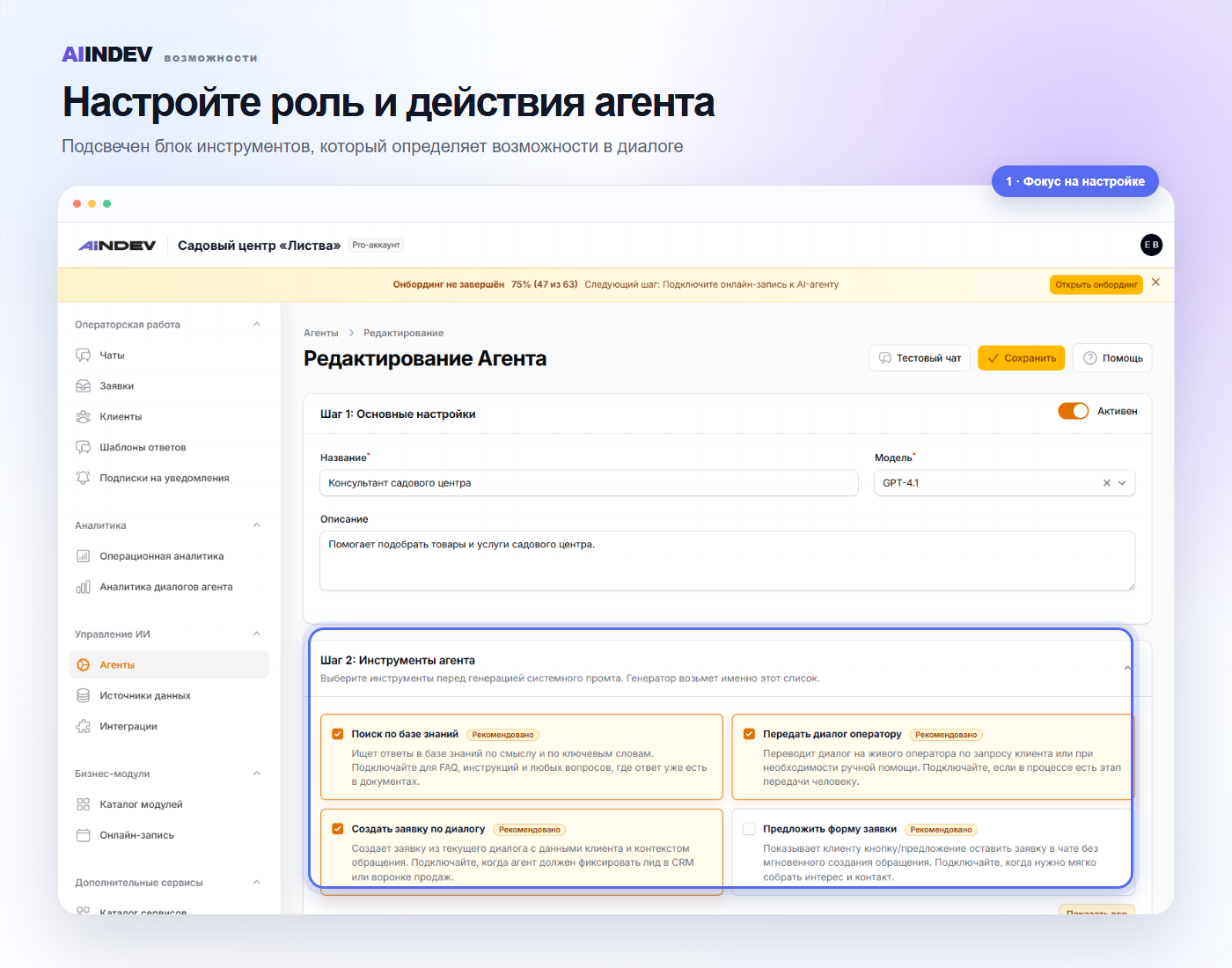Collapse the Операторская работа section
Viewport: 1232px width, 968px height.
click(257, 325)
